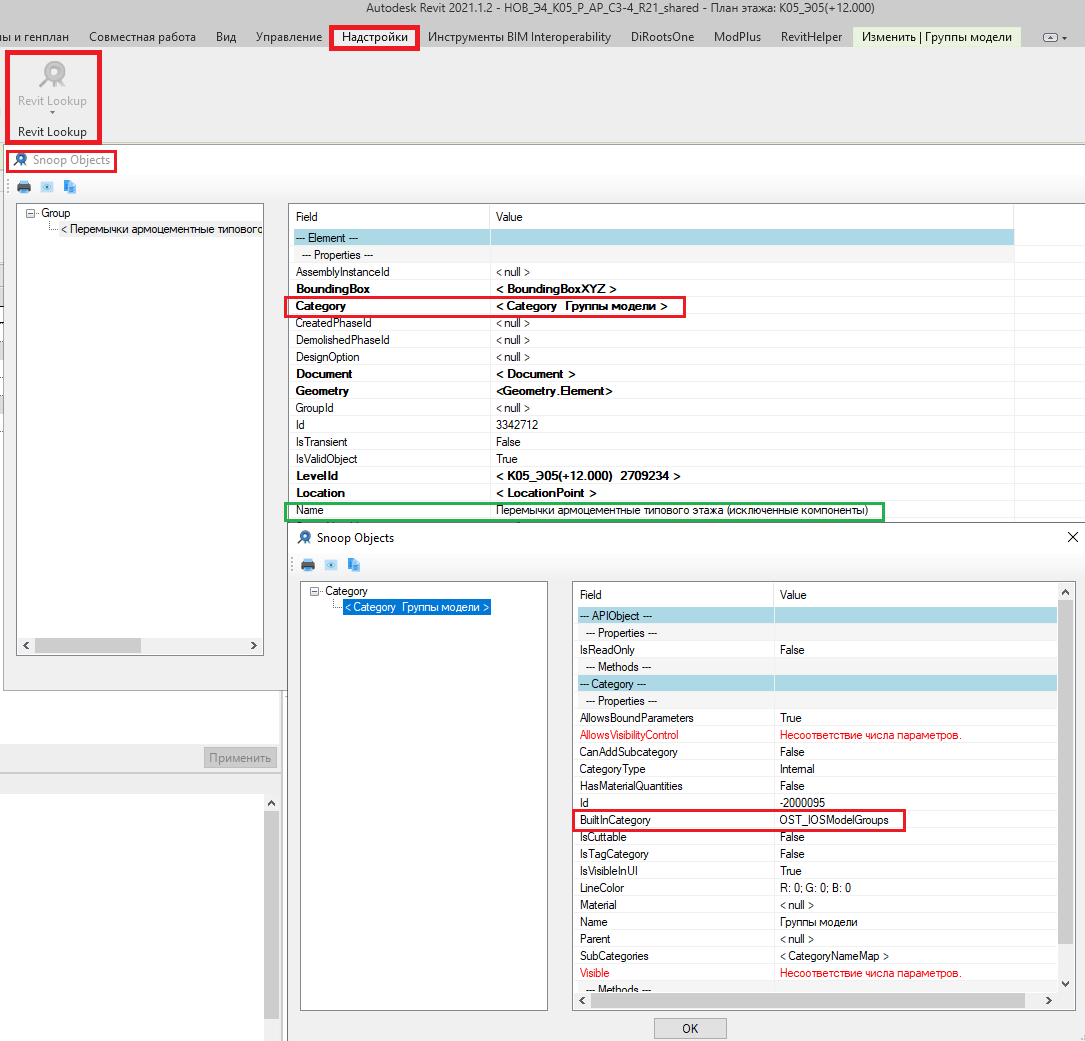The height and width of the screenshot is (1041, 1085).
Task: Collapse the Category tree node
Action: click(314, 591)
